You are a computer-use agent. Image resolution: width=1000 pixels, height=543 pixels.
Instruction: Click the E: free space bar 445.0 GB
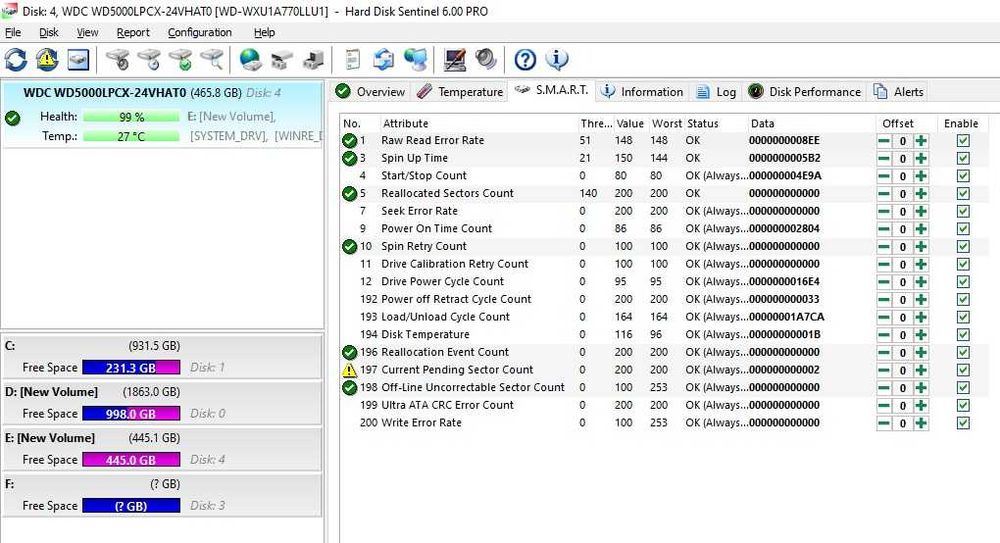(x=131, y=459)
